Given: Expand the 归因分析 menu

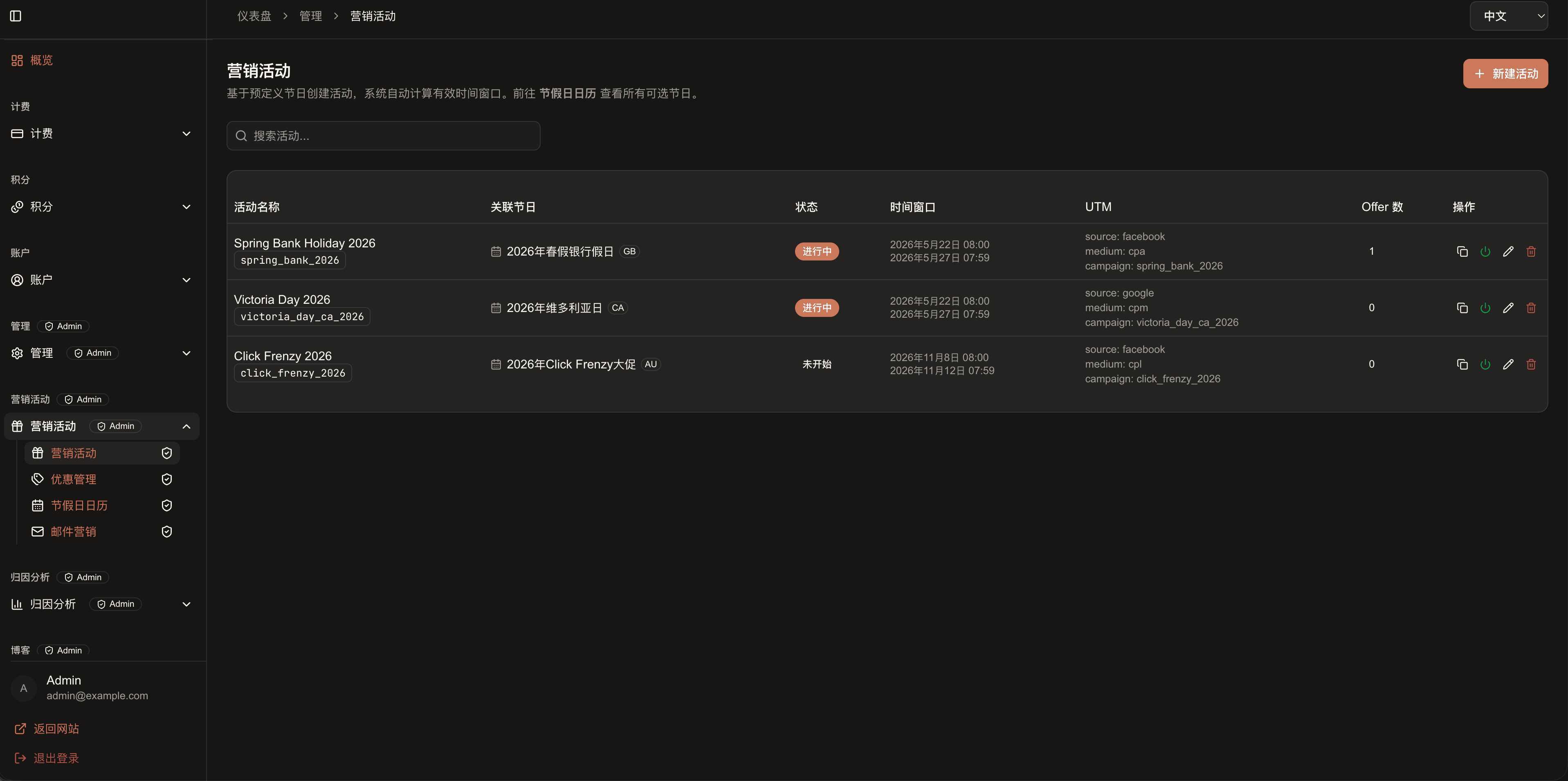Looking at the screenshot, I should click(x=102, y=604).
